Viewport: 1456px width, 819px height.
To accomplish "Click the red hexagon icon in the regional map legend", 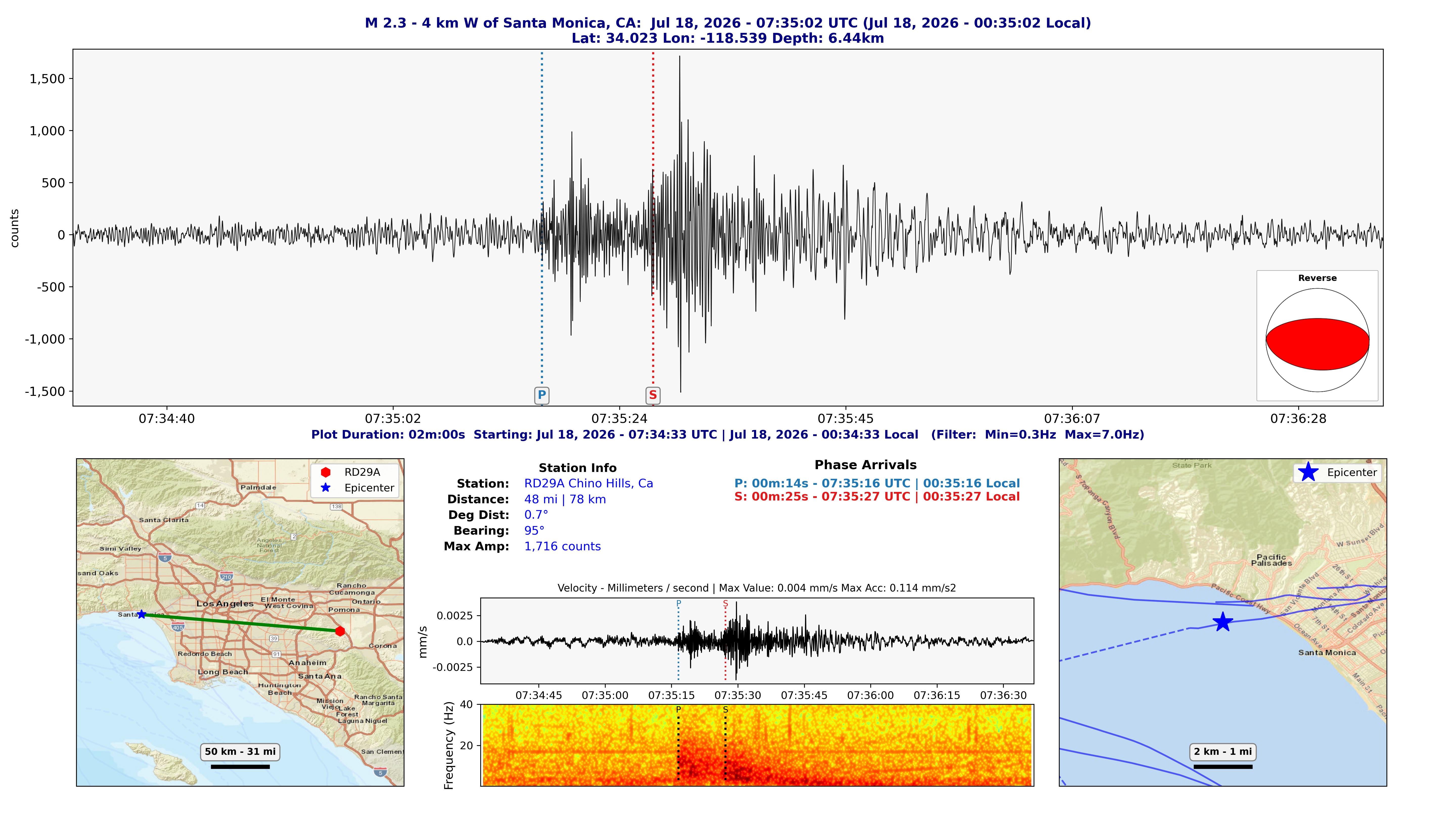I will pos(326,472).
